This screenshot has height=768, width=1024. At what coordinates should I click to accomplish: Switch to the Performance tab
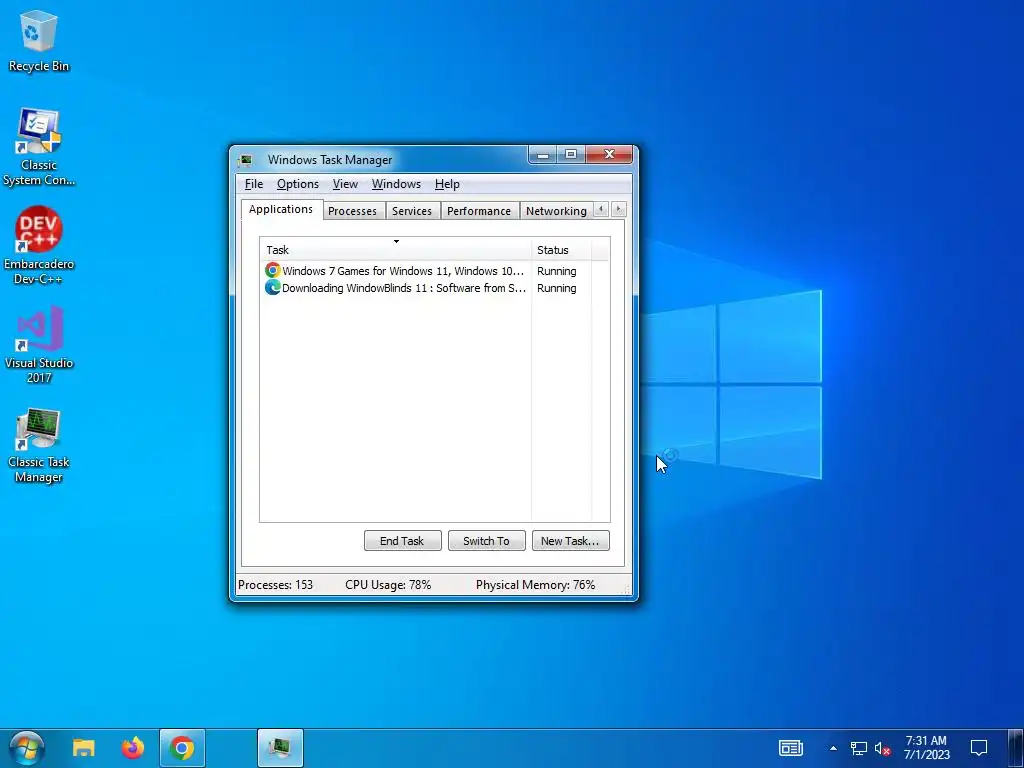pos(479,211)
